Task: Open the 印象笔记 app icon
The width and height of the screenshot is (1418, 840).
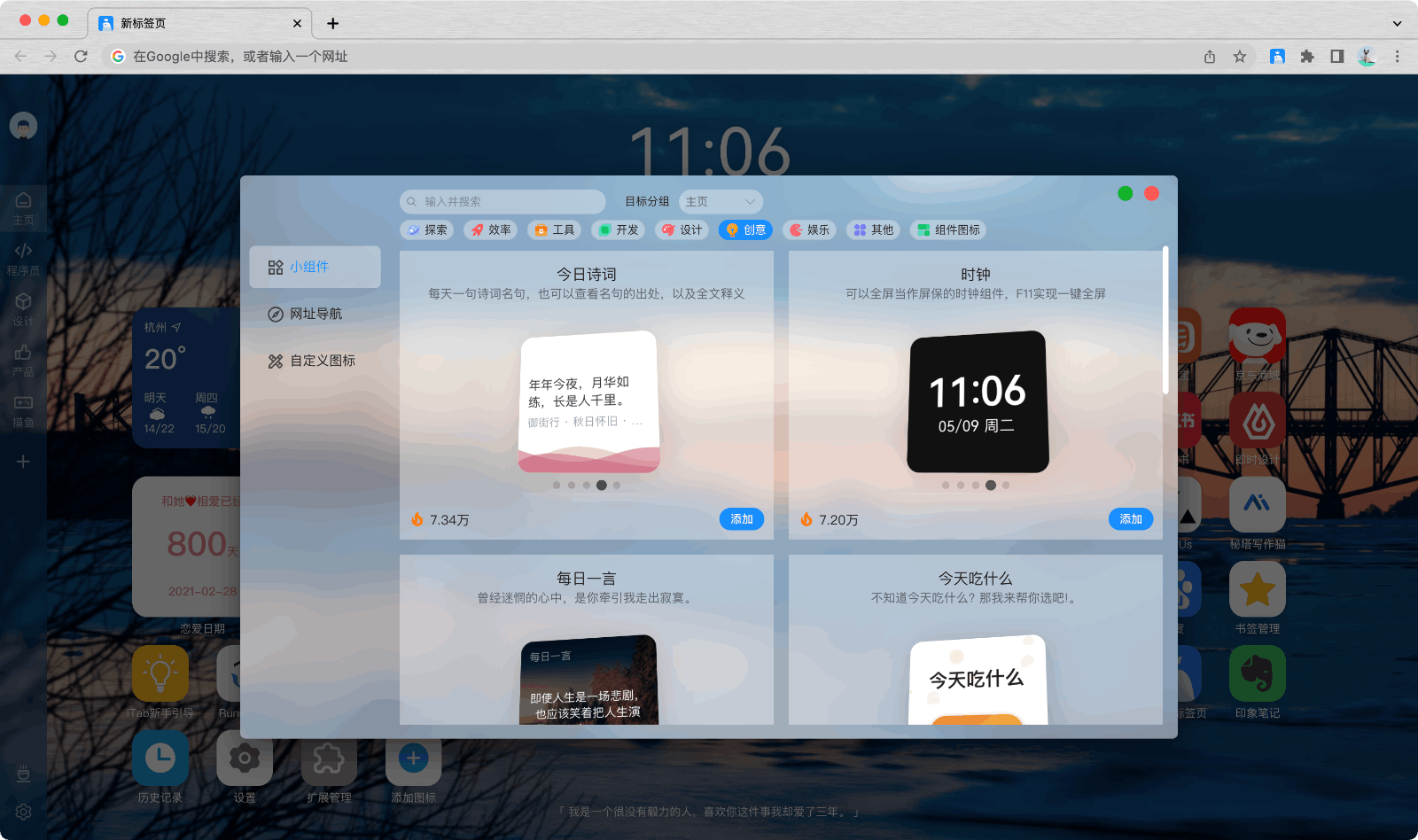Action: tap(1258, 676)
